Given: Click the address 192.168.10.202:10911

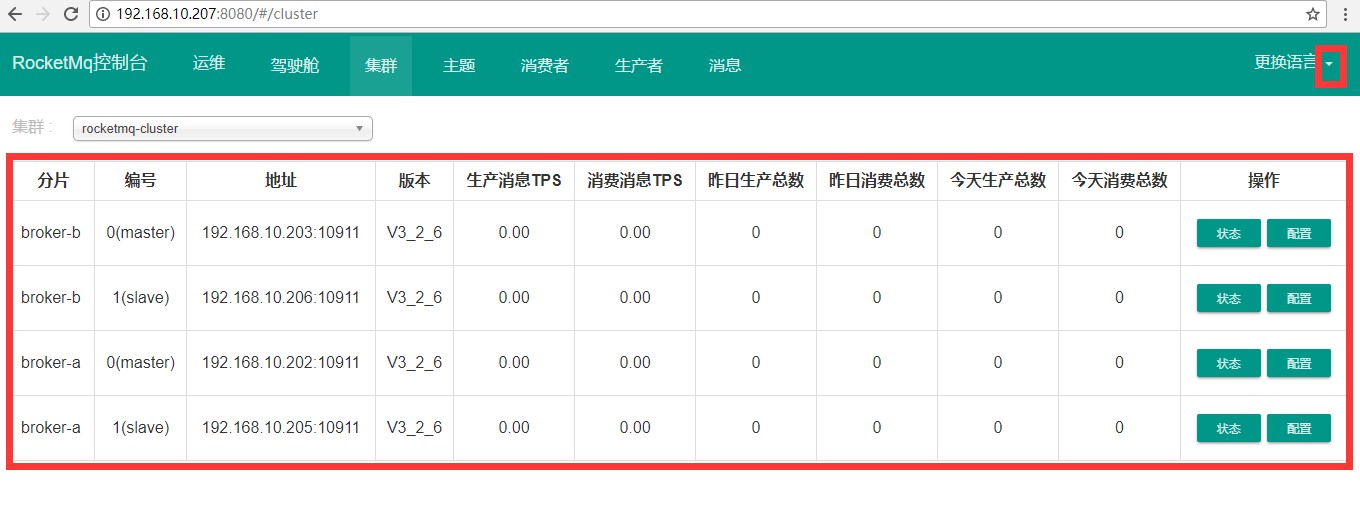Looking at the screenshot, I should pos(281,363).
